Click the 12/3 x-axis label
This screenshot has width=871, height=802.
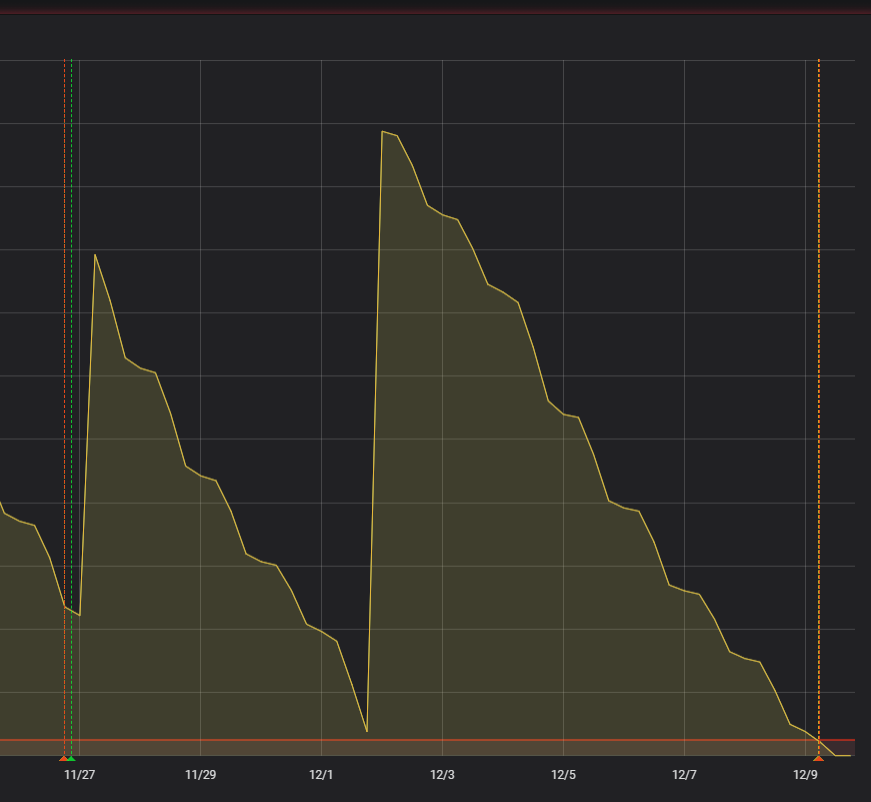pyautogui.click(x=442, y=775)
